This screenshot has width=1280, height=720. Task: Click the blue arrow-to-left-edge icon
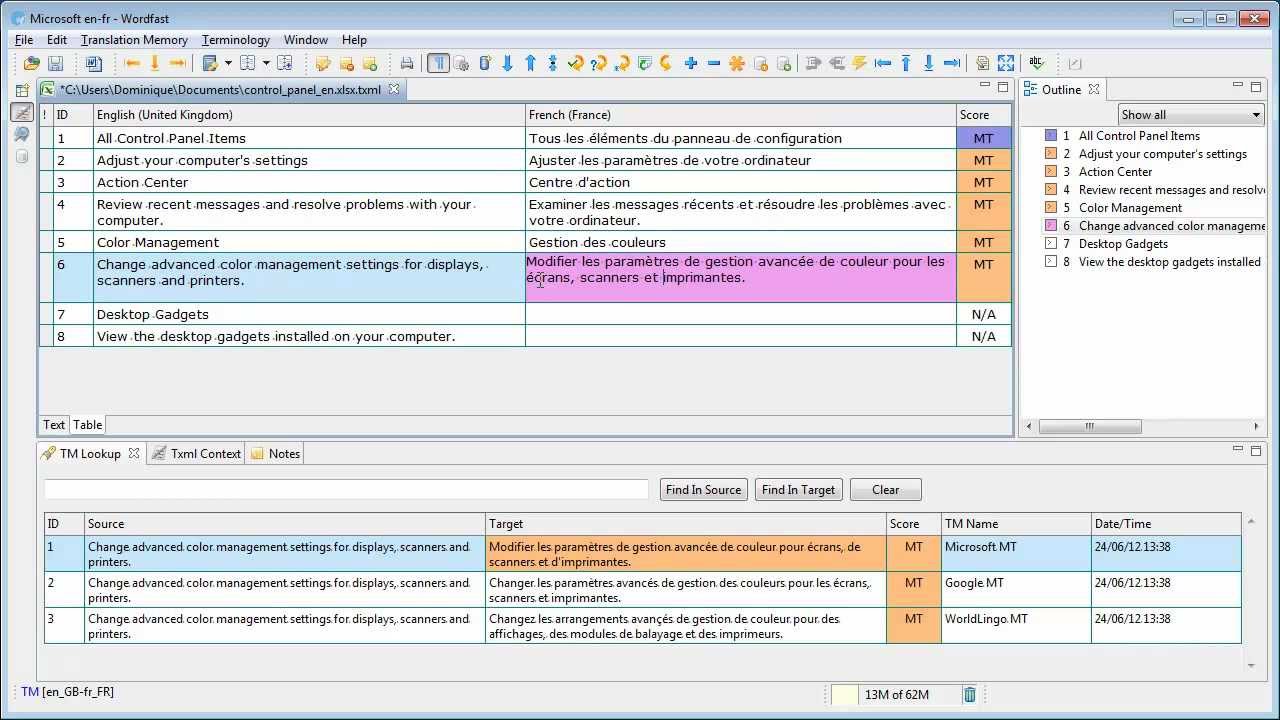click(x=882, y=63)
